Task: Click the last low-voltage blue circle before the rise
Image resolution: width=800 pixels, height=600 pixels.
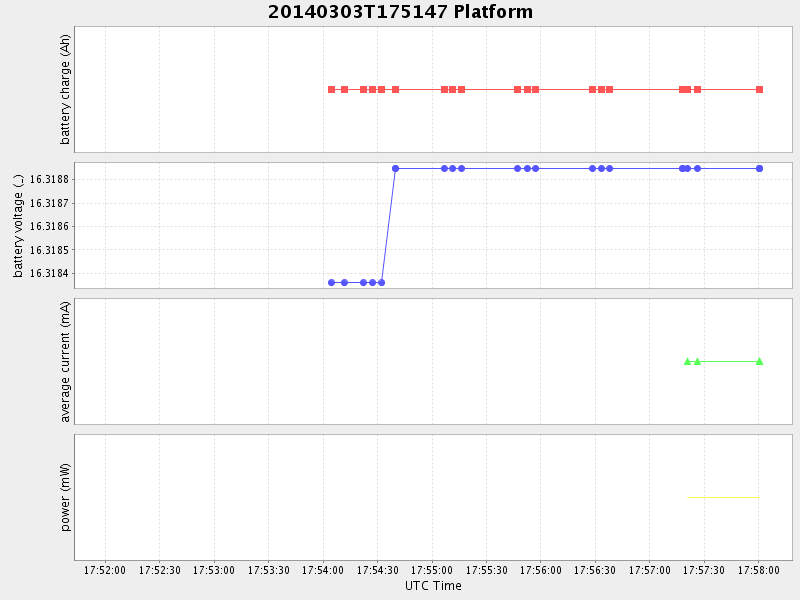Action: click(381, 282)
